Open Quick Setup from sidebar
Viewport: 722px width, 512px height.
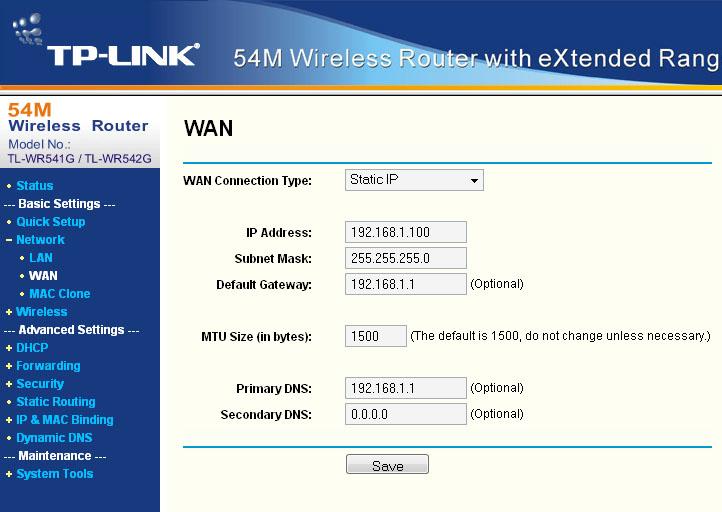51,221
